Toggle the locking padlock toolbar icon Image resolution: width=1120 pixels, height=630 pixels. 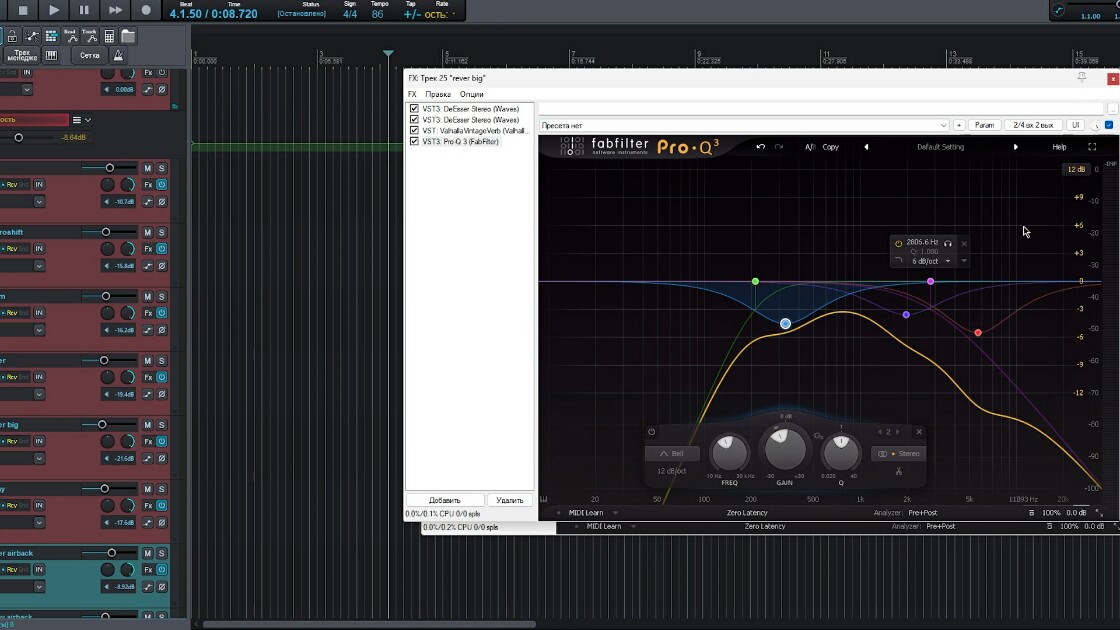pyautogui.click(x=12, y=36)
